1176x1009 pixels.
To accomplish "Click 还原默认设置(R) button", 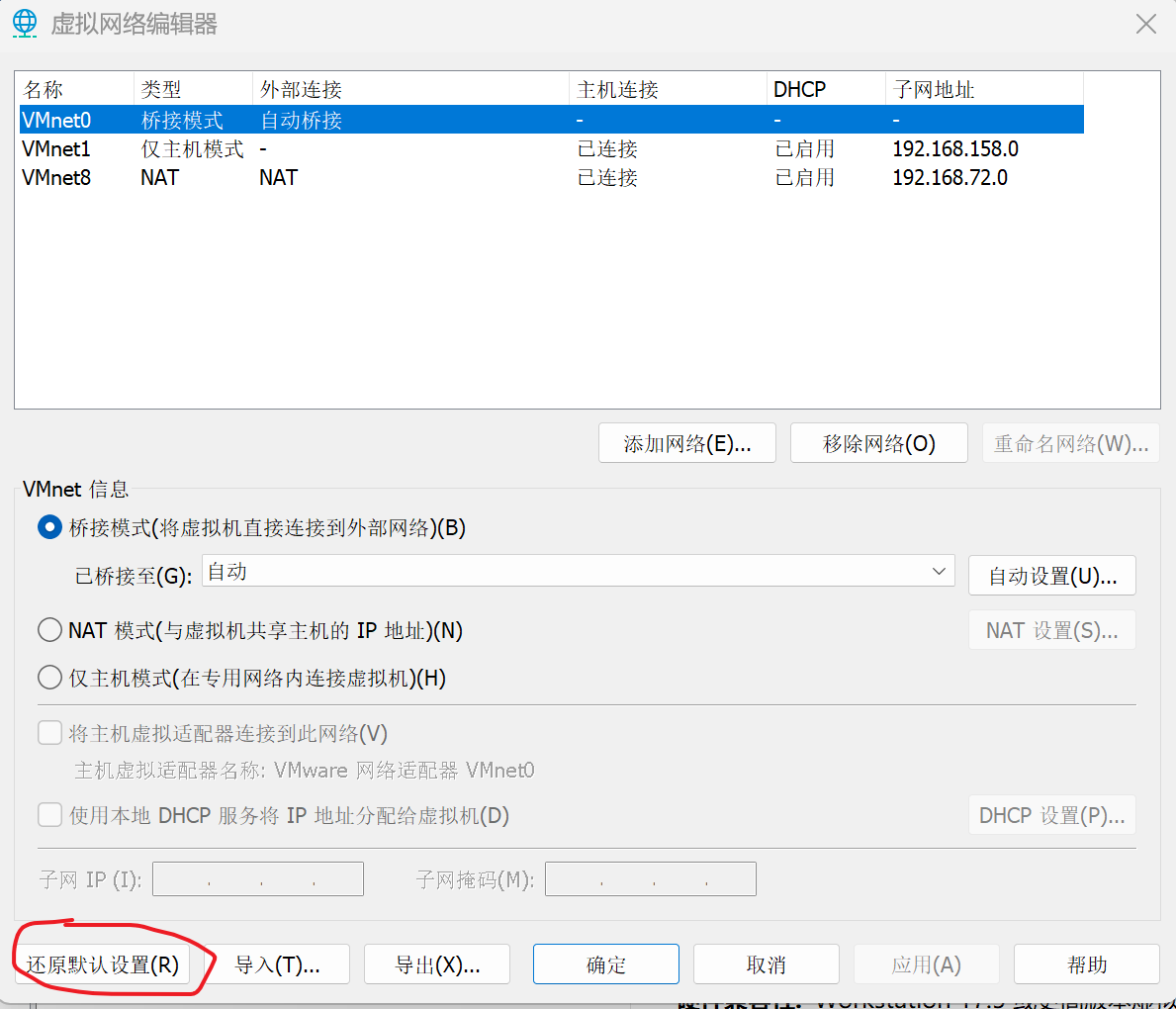I will click(103, 963).
